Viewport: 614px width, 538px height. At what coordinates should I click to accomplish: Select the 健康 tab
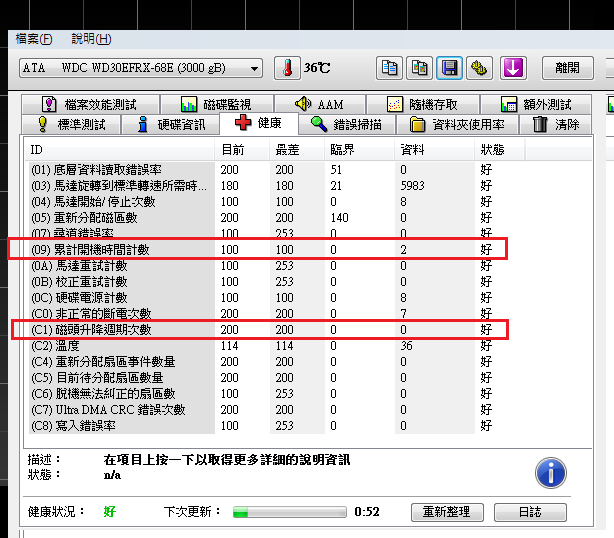[259, 123]
